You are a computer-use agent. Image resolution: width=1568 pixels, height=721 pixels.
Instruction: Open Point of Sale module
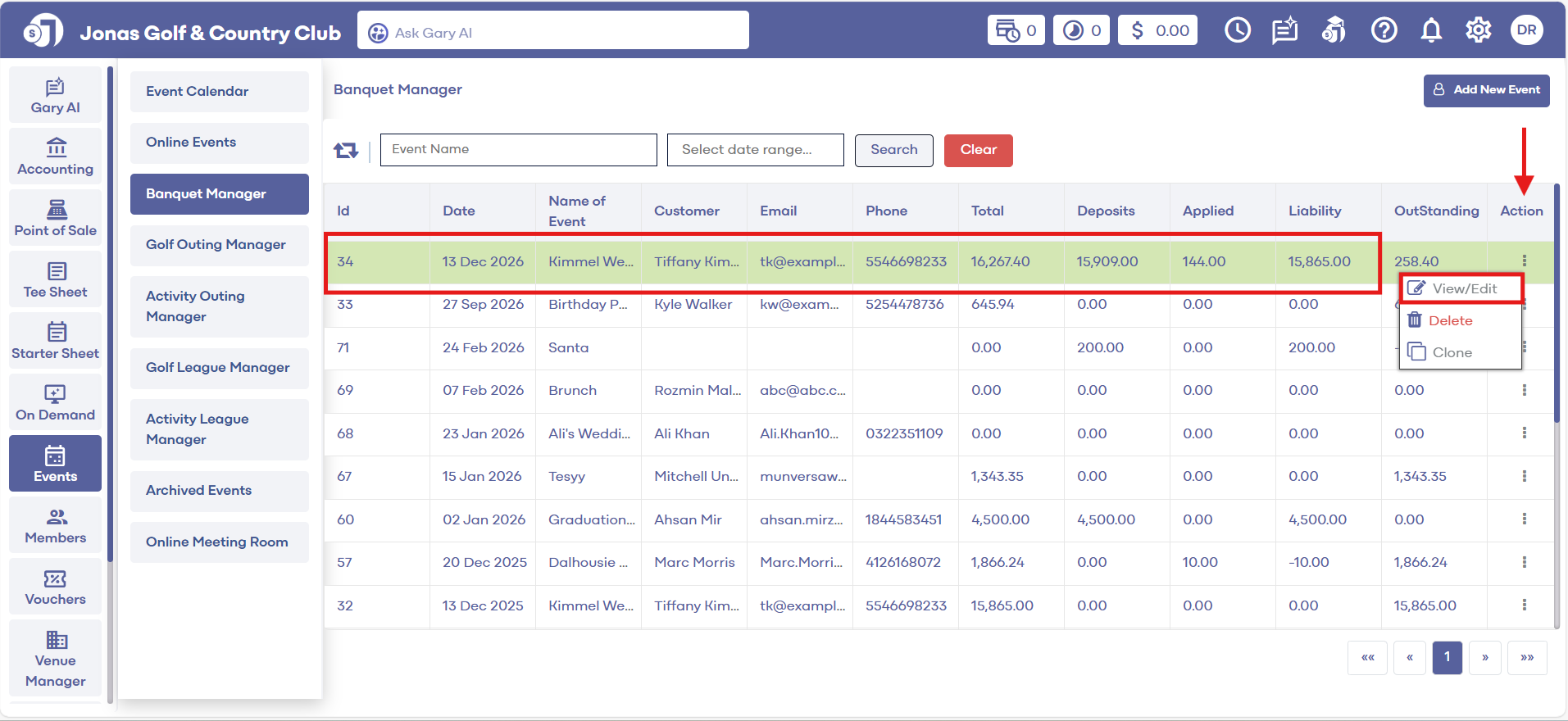[x=55, y=219]
